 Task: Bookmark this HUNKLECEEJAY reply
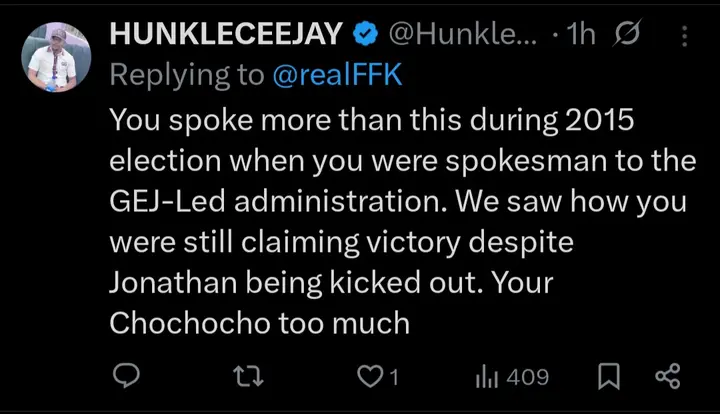(607, 377)
